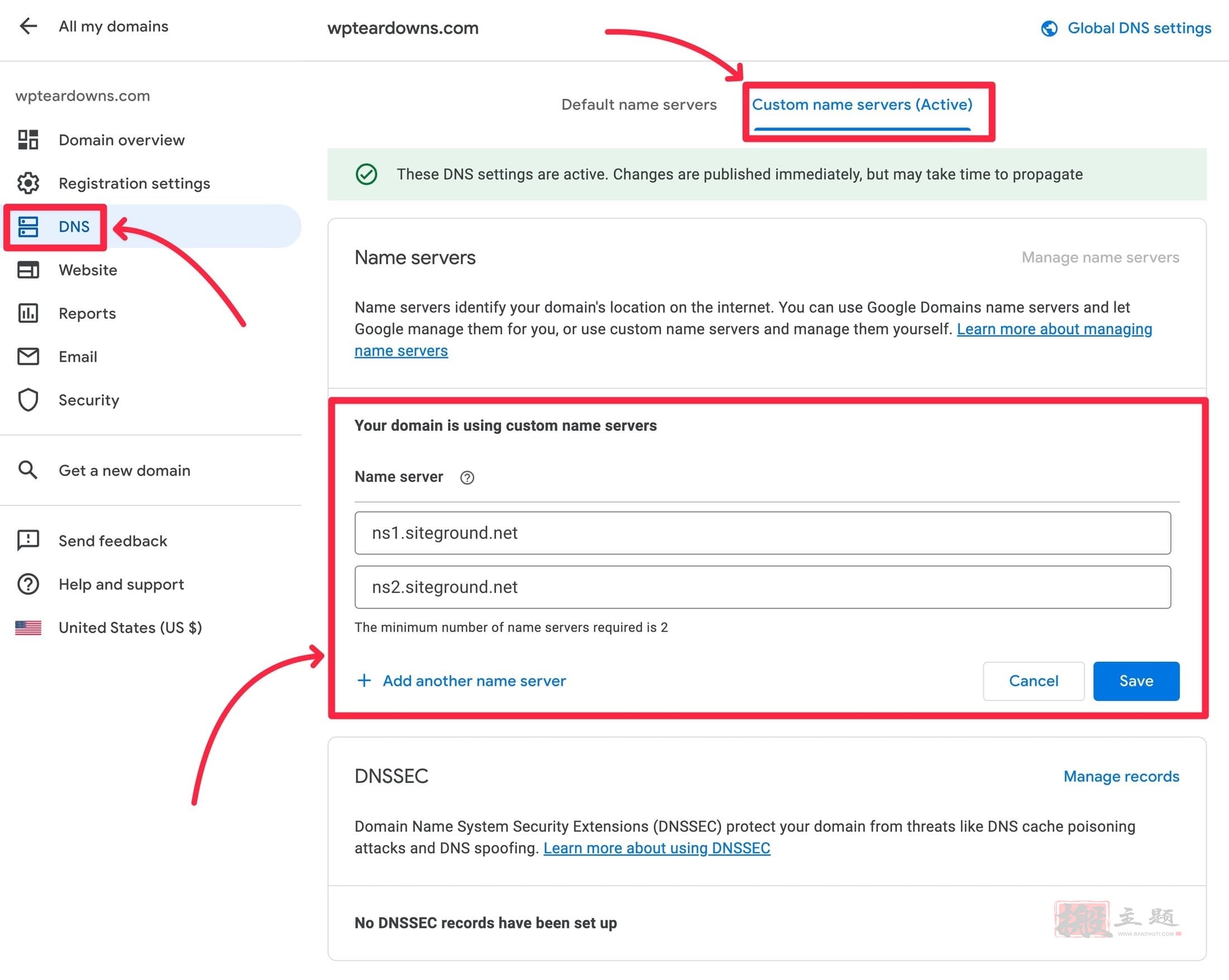Click the green active status check icon
This screenshot has height=980, width=1229.
[x=366, y=174]
